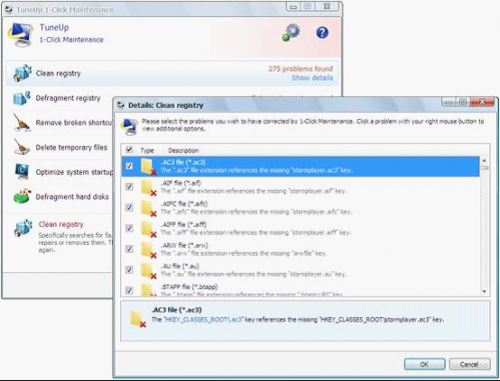Click folder icon of .AIFC file row
500x381 pixels.
(148, 208)
